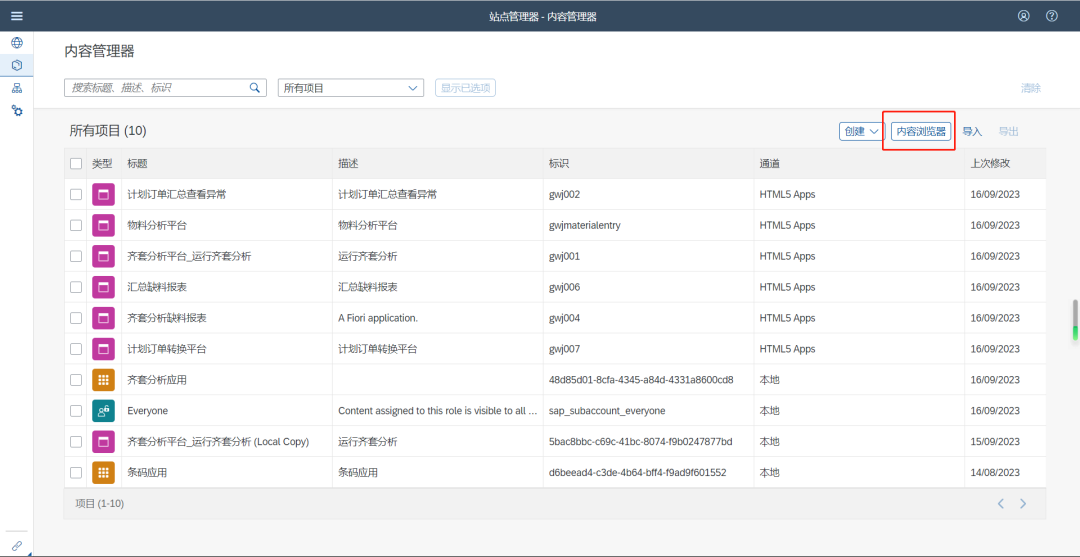Click the vertical scrollbar thumb at right
The height and width of the screenshot is (557, 1080).
1074,320
